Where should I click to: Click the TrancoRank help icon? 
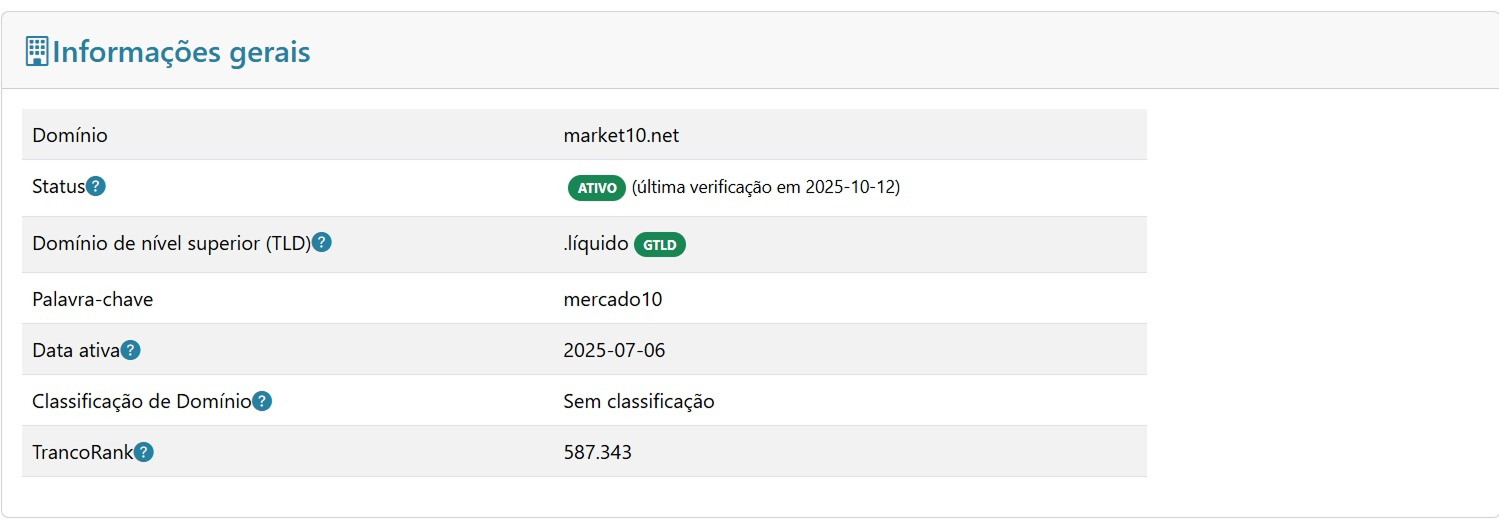click(144, 452)
